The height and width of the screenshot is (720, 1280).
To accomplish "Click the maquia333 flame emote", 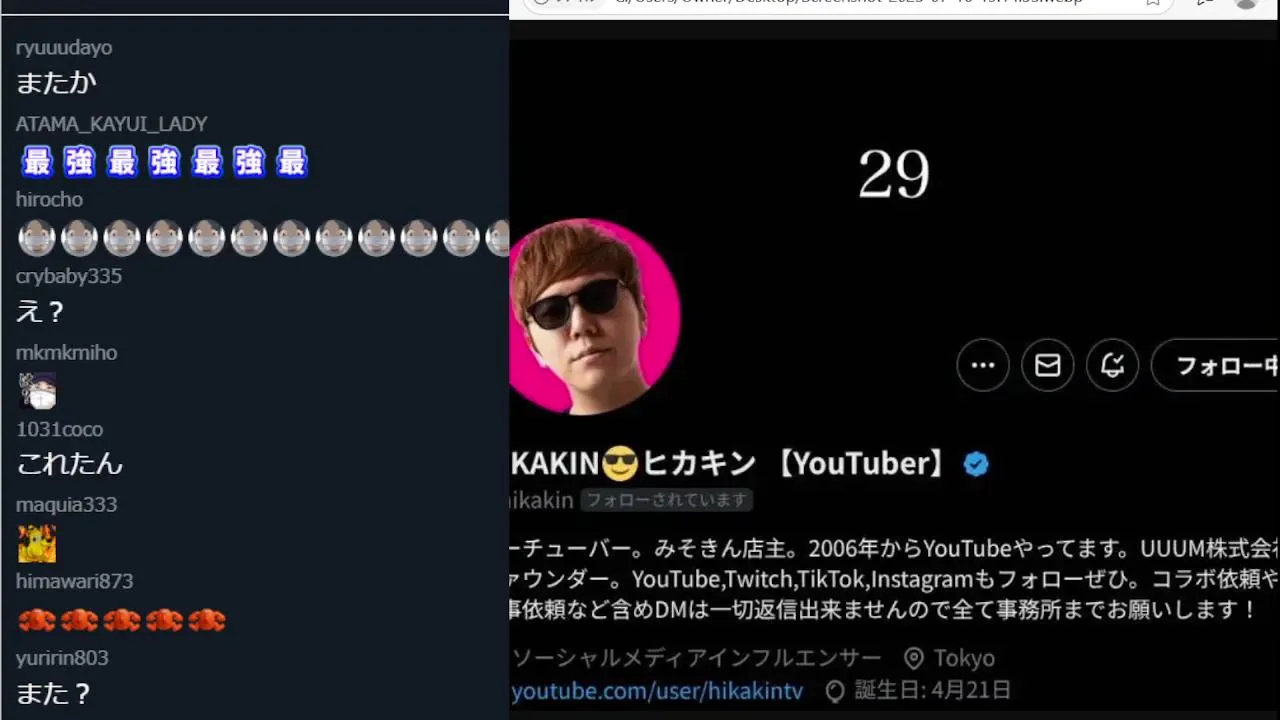I will coord(37,543).
